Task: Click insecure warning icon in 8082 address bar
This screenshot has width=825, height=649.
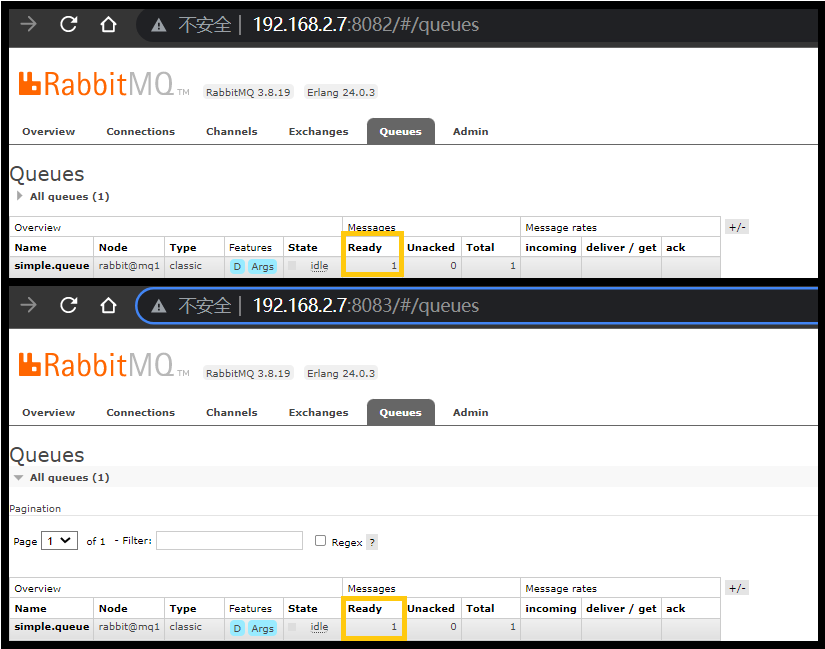Action: pos(158,25)
